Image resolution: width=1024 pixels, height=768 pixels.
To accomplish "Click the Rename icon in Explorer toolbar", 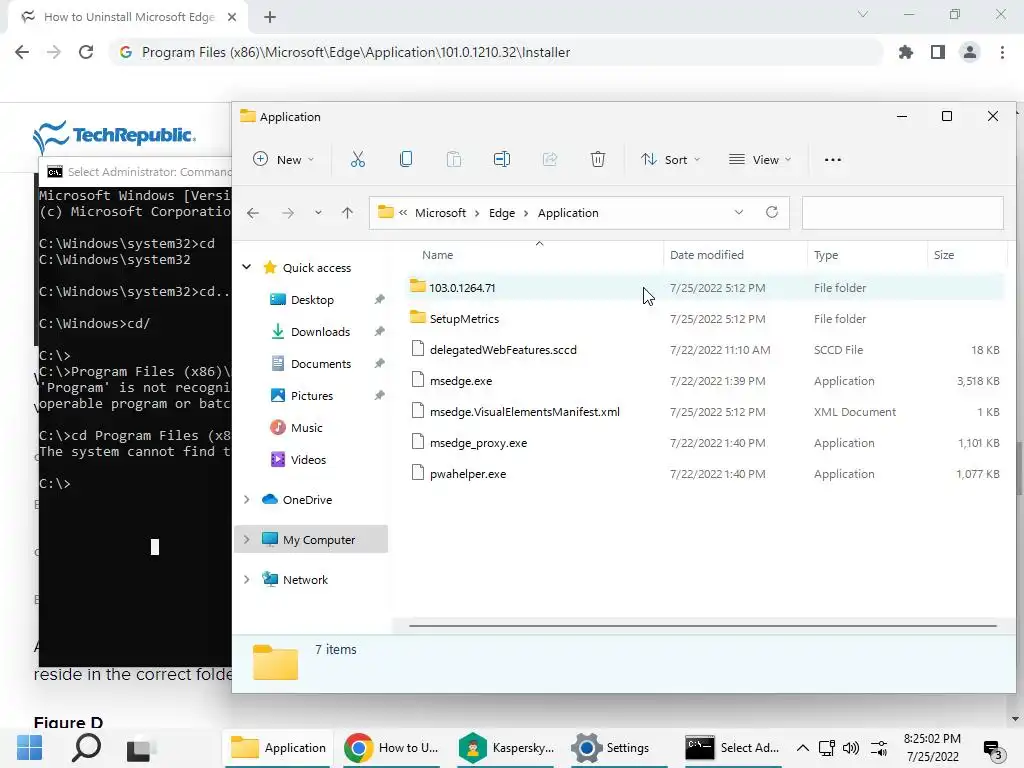I will [502, 159].
